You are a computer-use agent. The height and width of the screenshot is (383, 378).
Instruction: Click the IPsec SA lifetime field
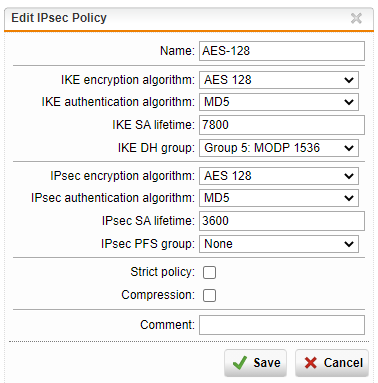(x=282, y=221)
